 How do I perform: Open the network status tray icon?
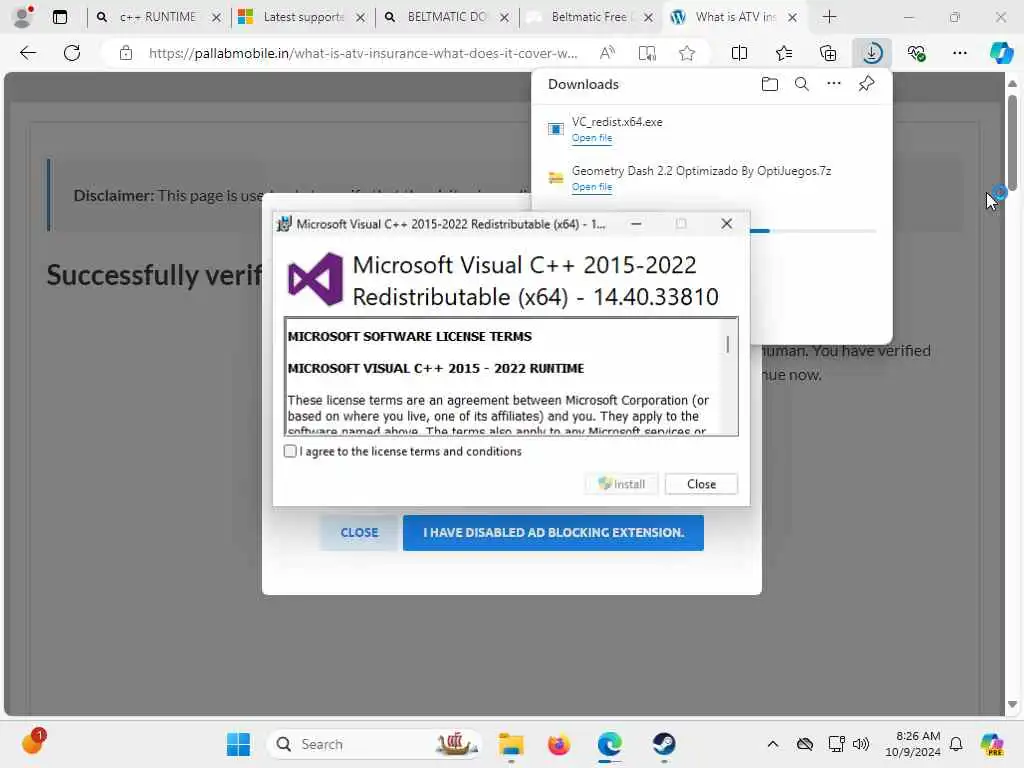tap(835, 744)
